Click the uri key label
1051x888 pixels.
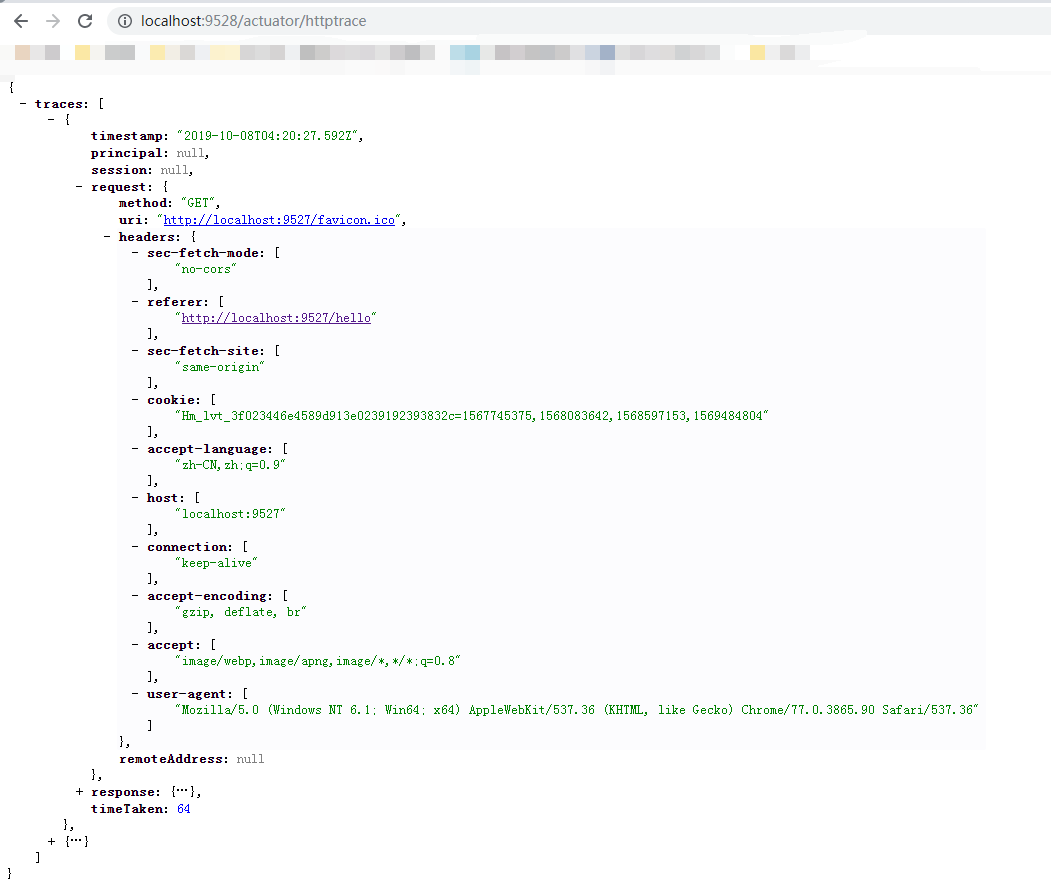click(133, 220)
